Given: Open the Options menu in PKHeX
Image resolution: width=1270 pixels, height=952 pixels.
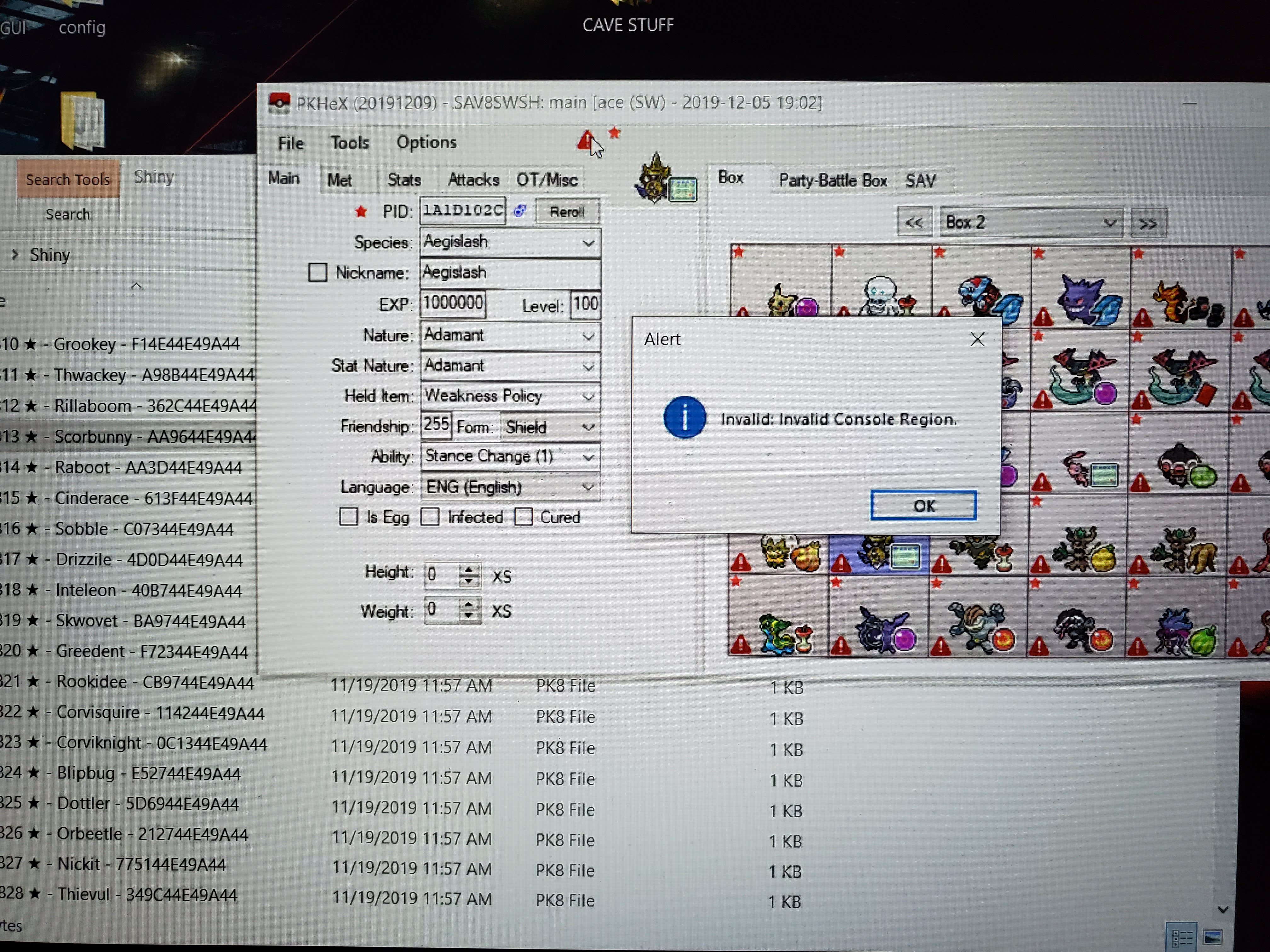Looking at the screenshot, I should pos(426,142).
